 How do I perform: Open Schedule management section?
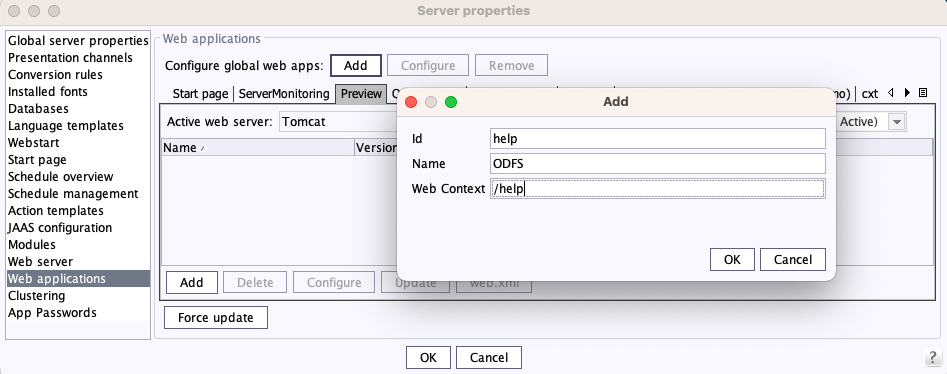tap(78, 193)
